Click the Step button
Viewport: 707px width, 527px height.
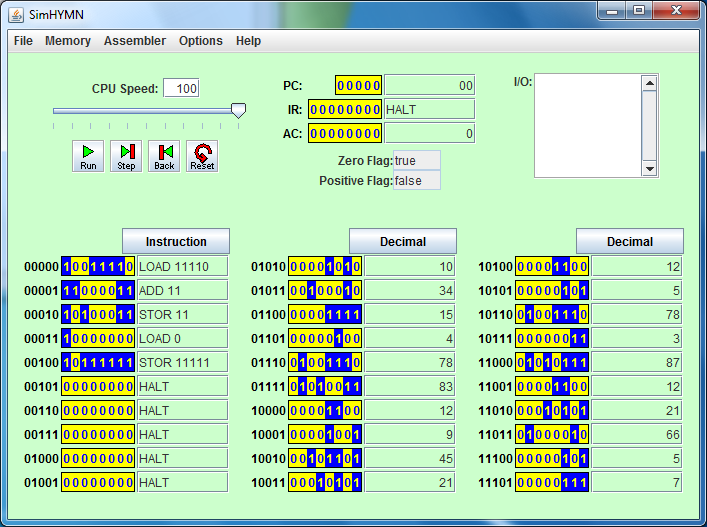pos(126,156)
